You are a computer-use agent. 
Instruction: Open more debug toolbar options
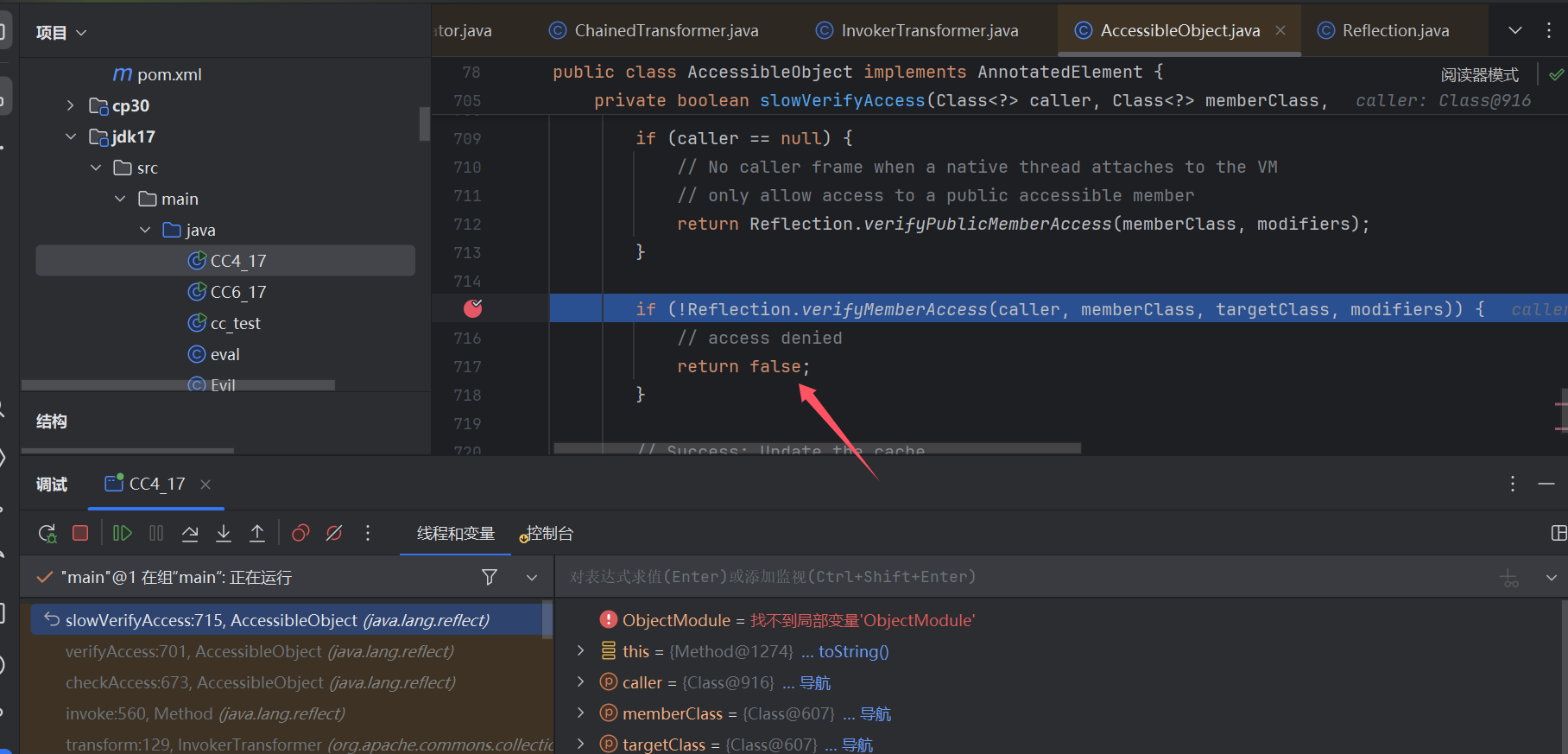(x=368, y=534)
